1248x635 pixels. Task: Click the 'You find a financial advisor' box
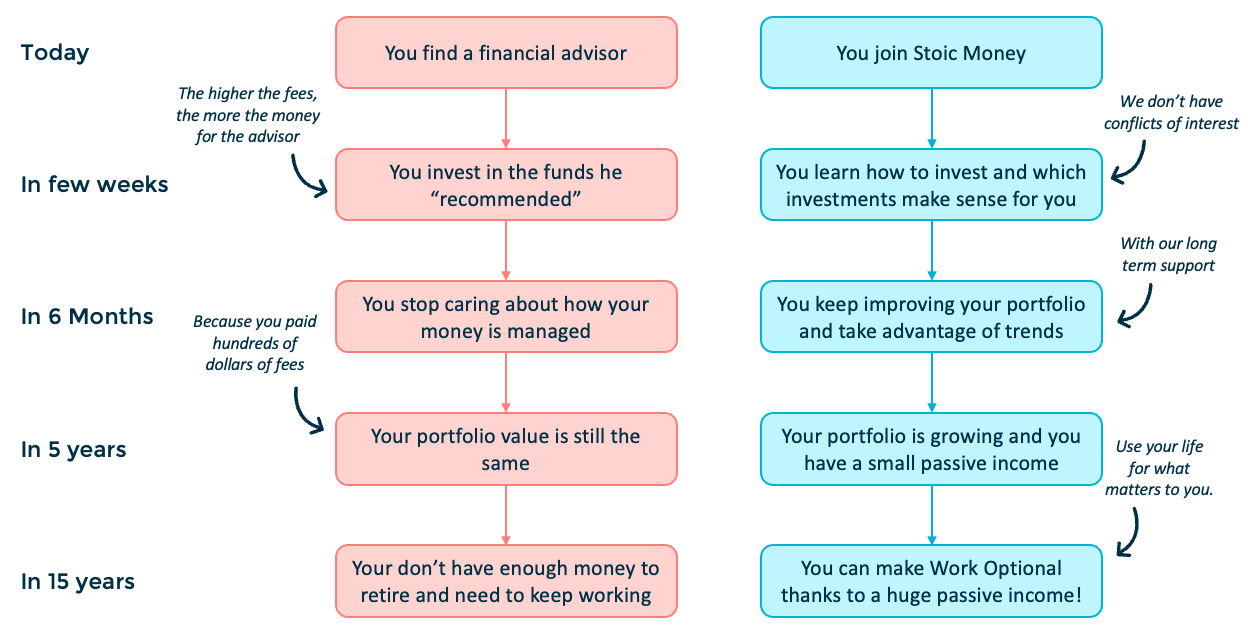point(505,53)
